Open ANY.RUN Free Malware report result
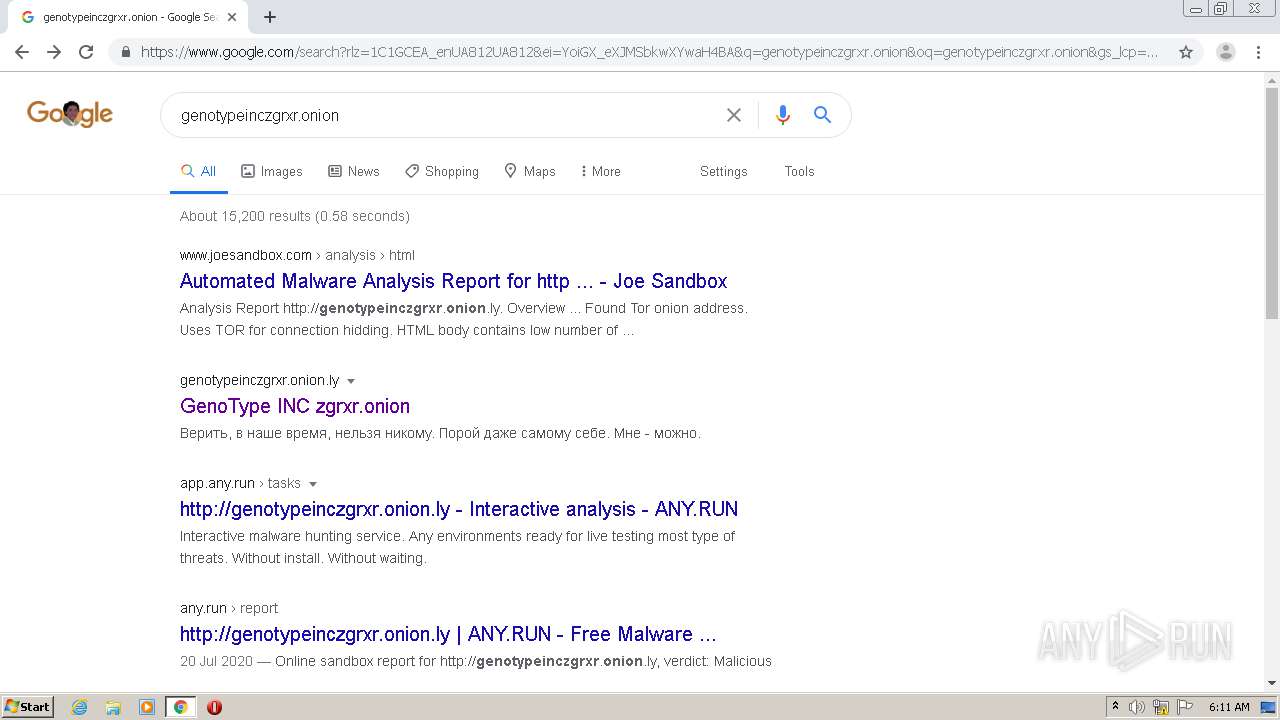Screen dimensions: 1280x720 pos(448,634)
